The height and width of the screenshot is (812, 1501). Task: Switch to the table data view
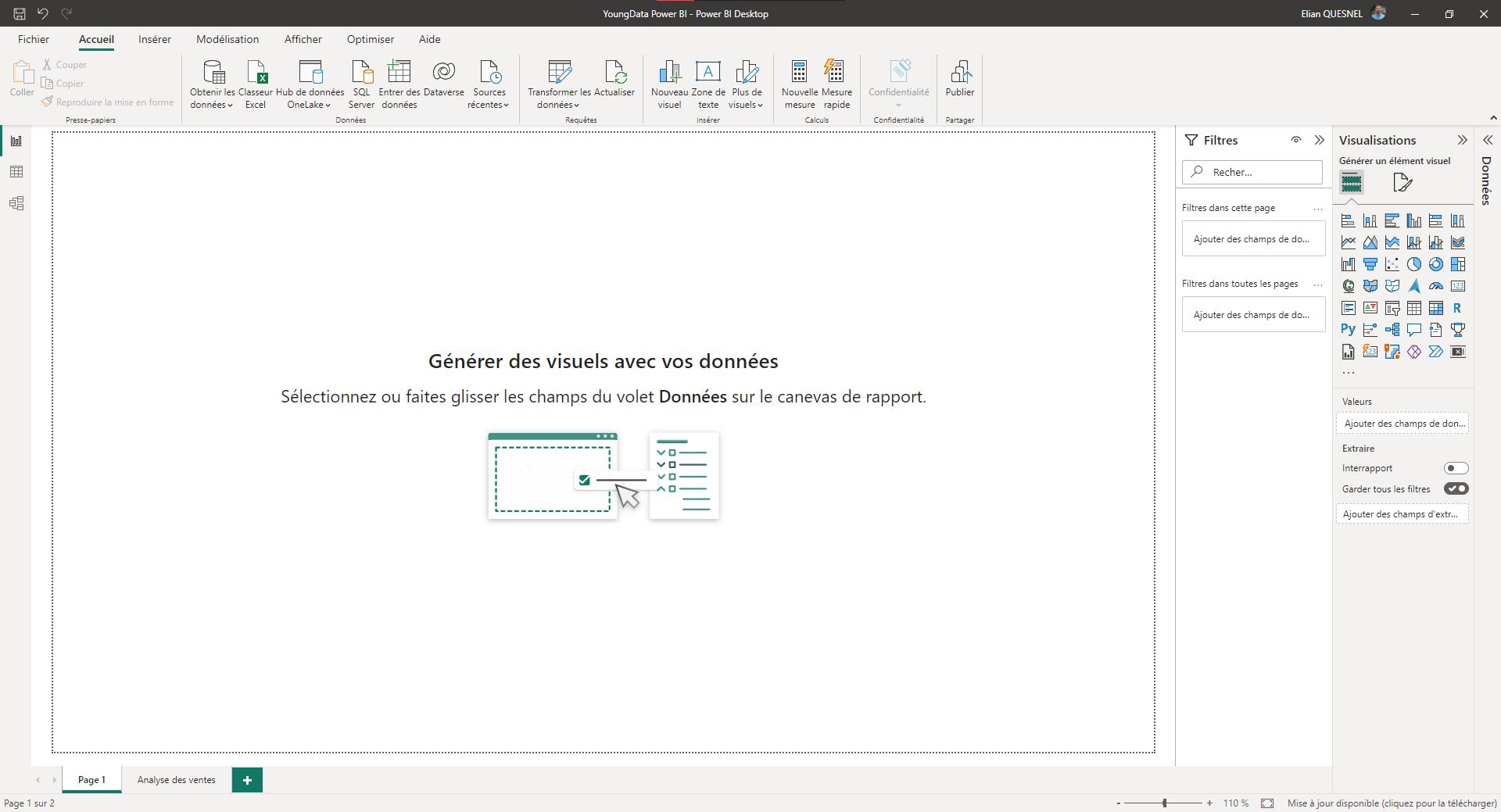pyautogui.click(x=16, y=172)
